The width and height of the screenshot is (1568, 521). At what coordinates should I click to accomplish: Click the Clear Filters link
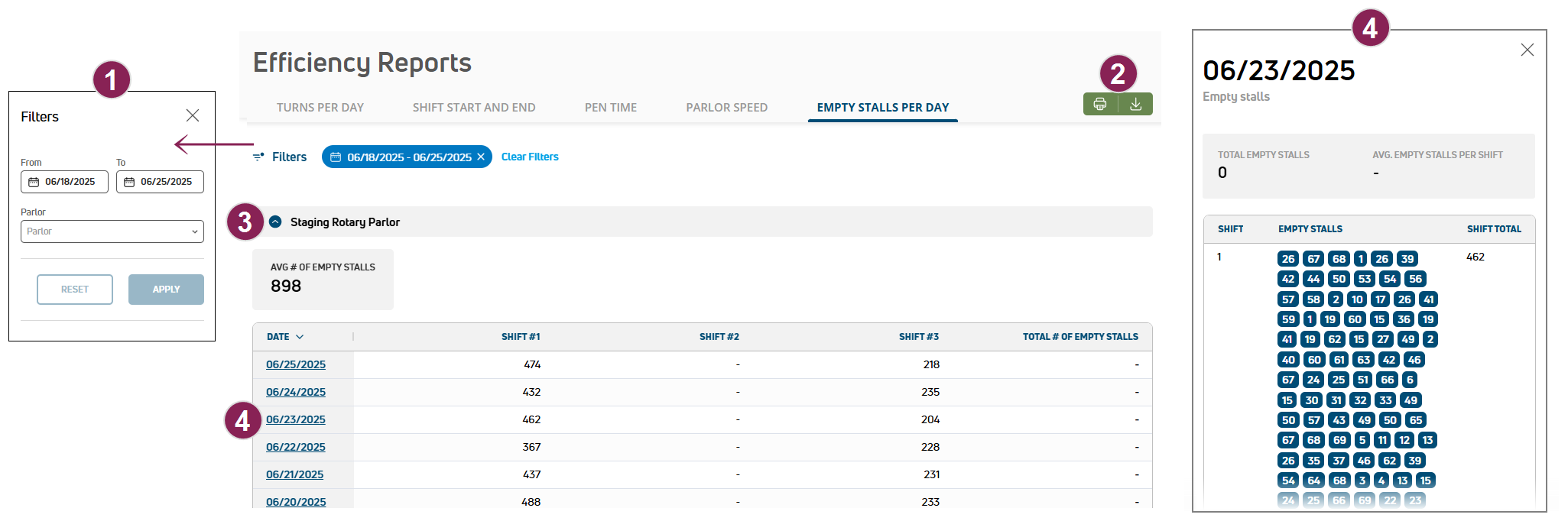pyautogui.click(x=530, y=157)
